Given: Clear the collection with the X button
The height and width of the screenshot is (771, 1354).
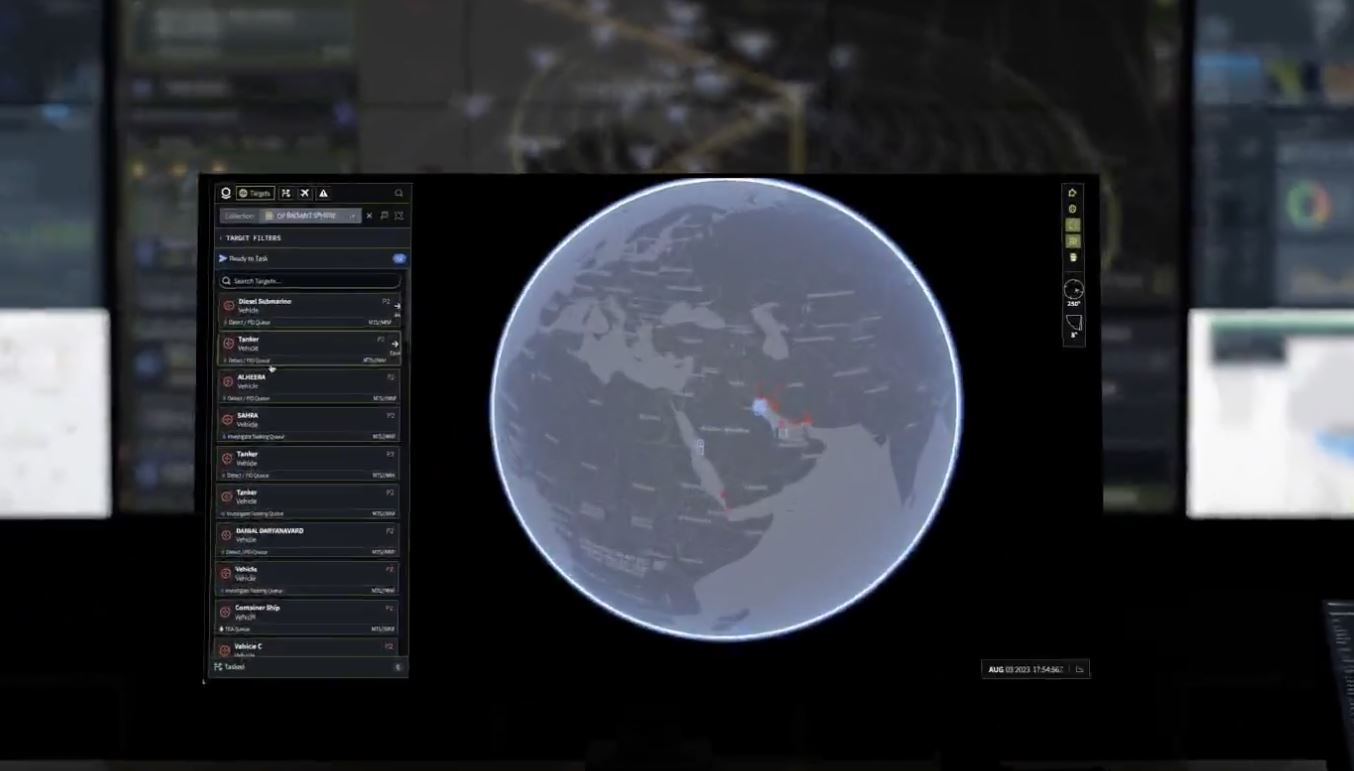Looking at the screenshot, I should pyautogui.click(x=369, y=215).
